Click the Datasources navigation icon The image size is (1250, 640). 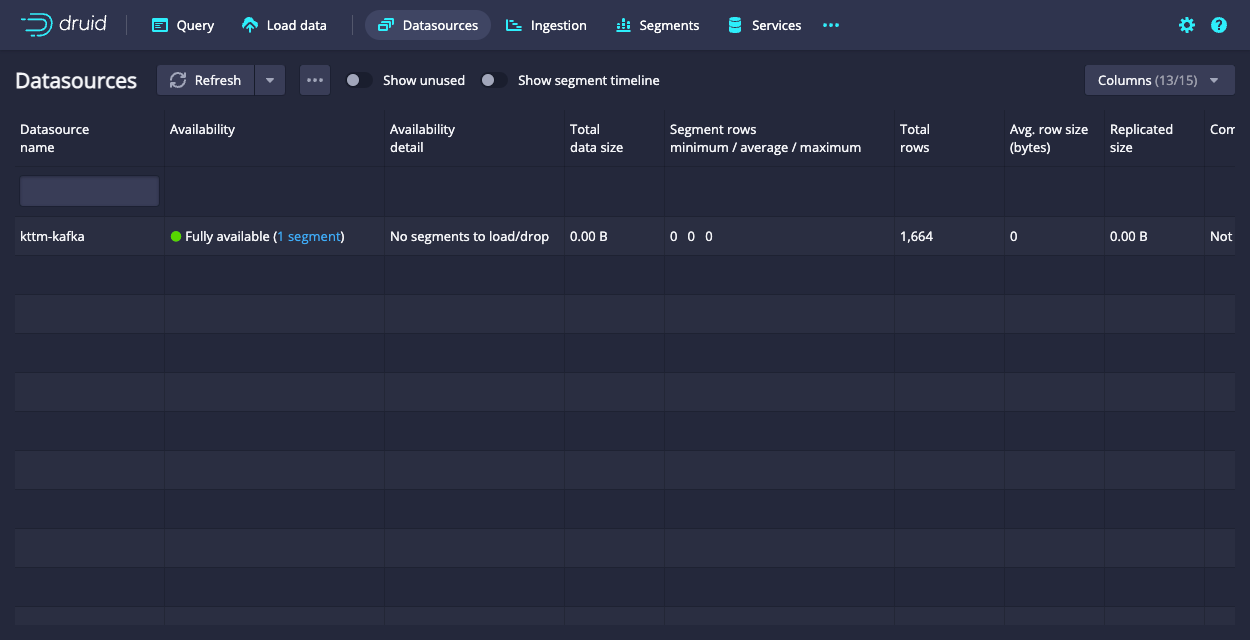click(x=388, y=24)
